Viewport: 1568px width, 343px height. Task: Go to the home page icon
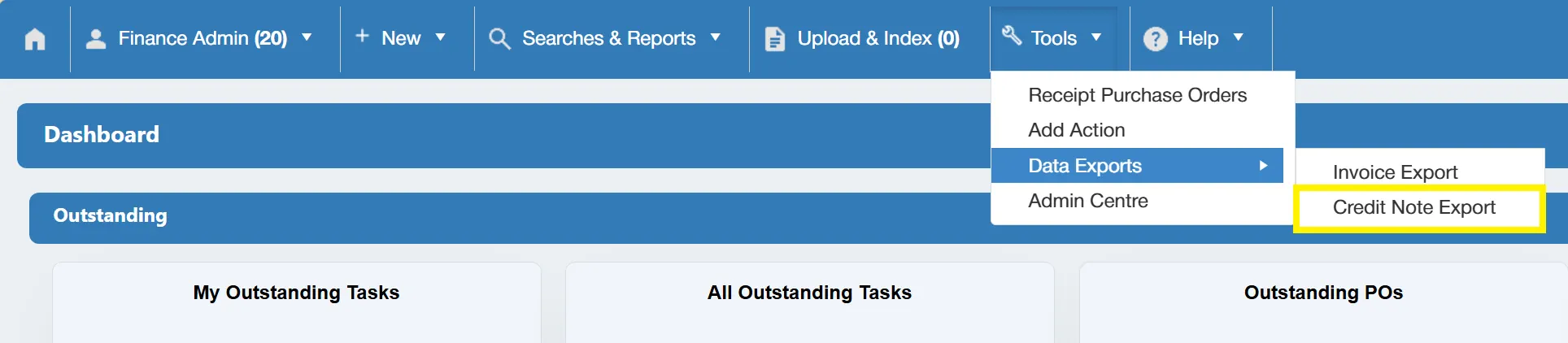tap(35, 39)
